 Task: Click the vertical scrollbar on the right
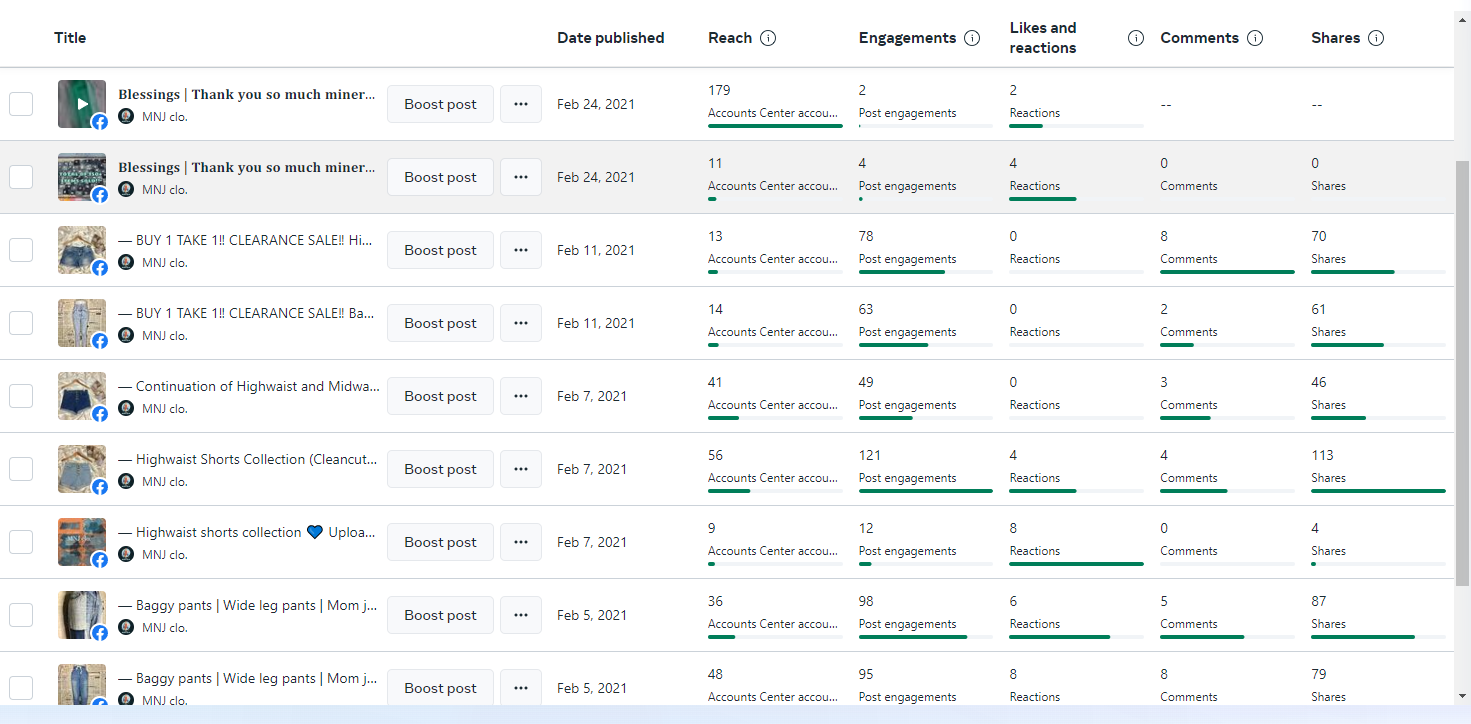coord(1462,370)
